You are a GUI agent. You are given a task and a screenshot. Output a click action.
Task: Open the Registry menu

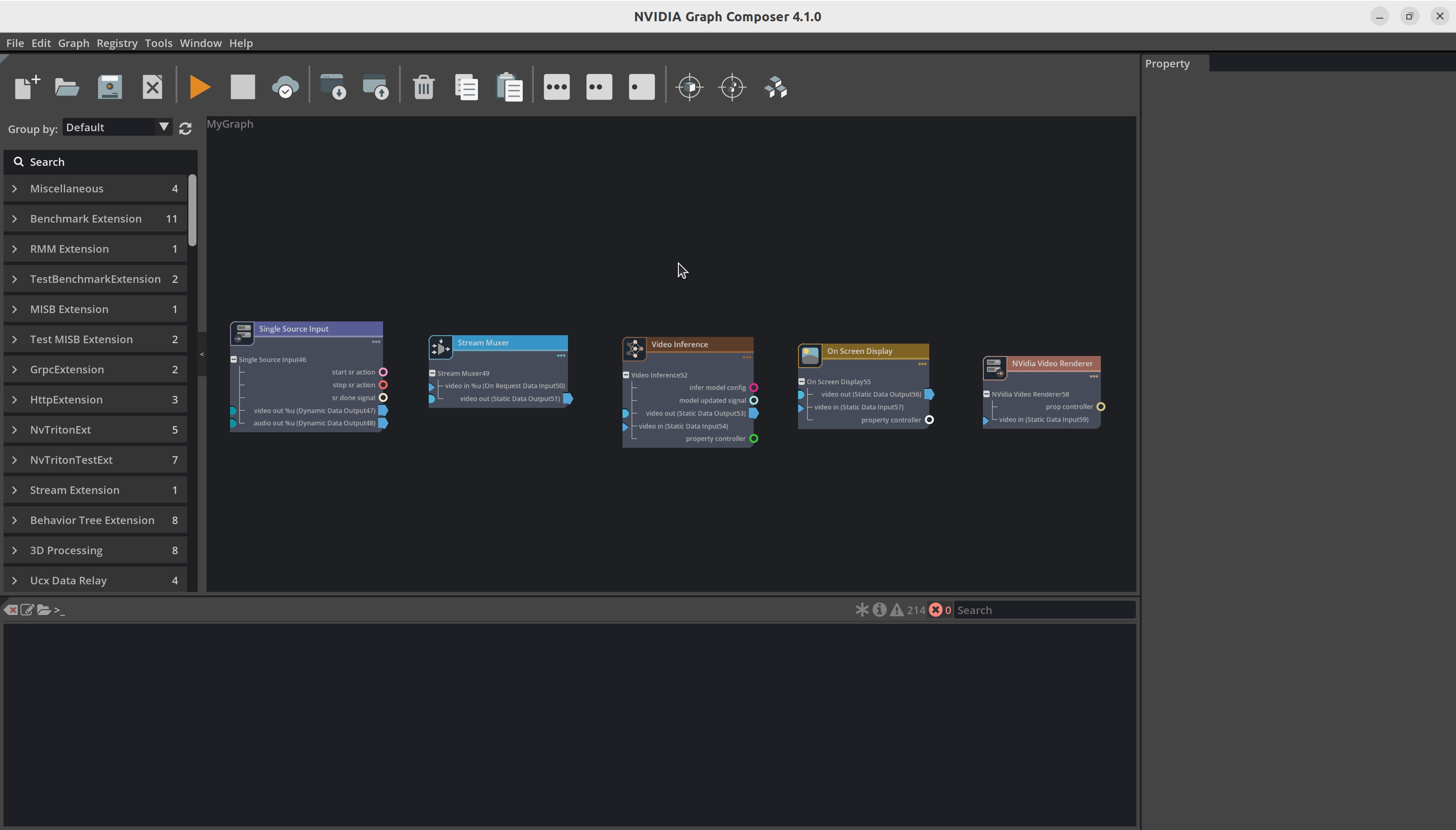pos(117,43)
